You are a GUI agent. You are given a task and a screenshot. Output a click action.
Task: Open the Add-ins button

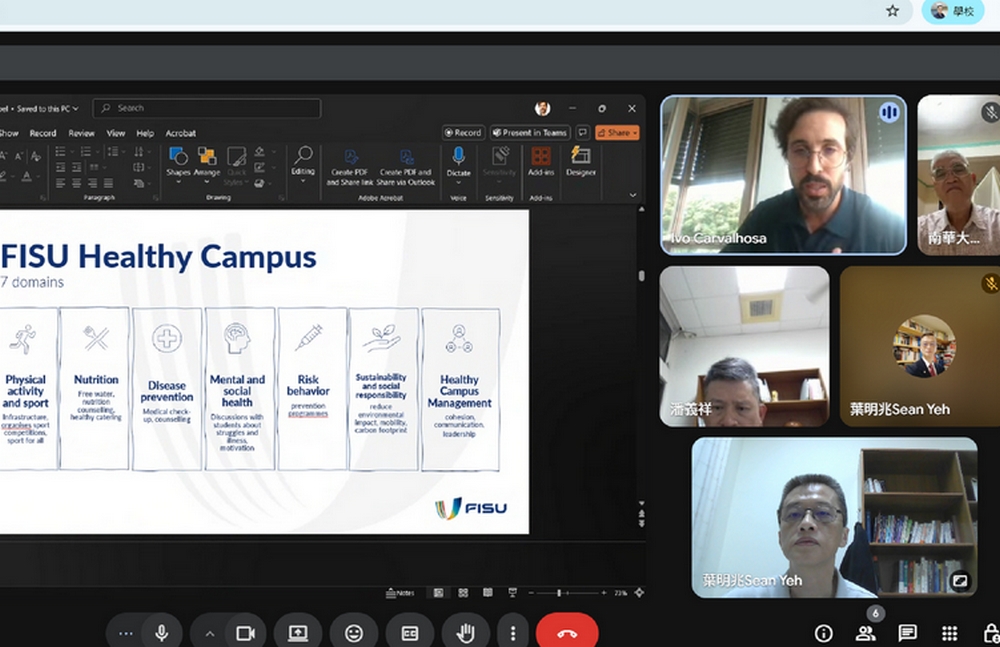(x=541, y=161)
